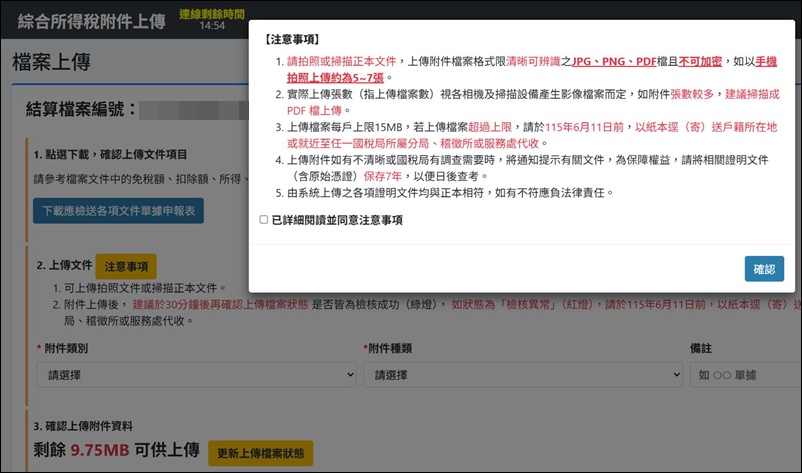802x473 pixels.
Task: Open the yellow 注意事項 button
Action: click(x=126, y=266)
